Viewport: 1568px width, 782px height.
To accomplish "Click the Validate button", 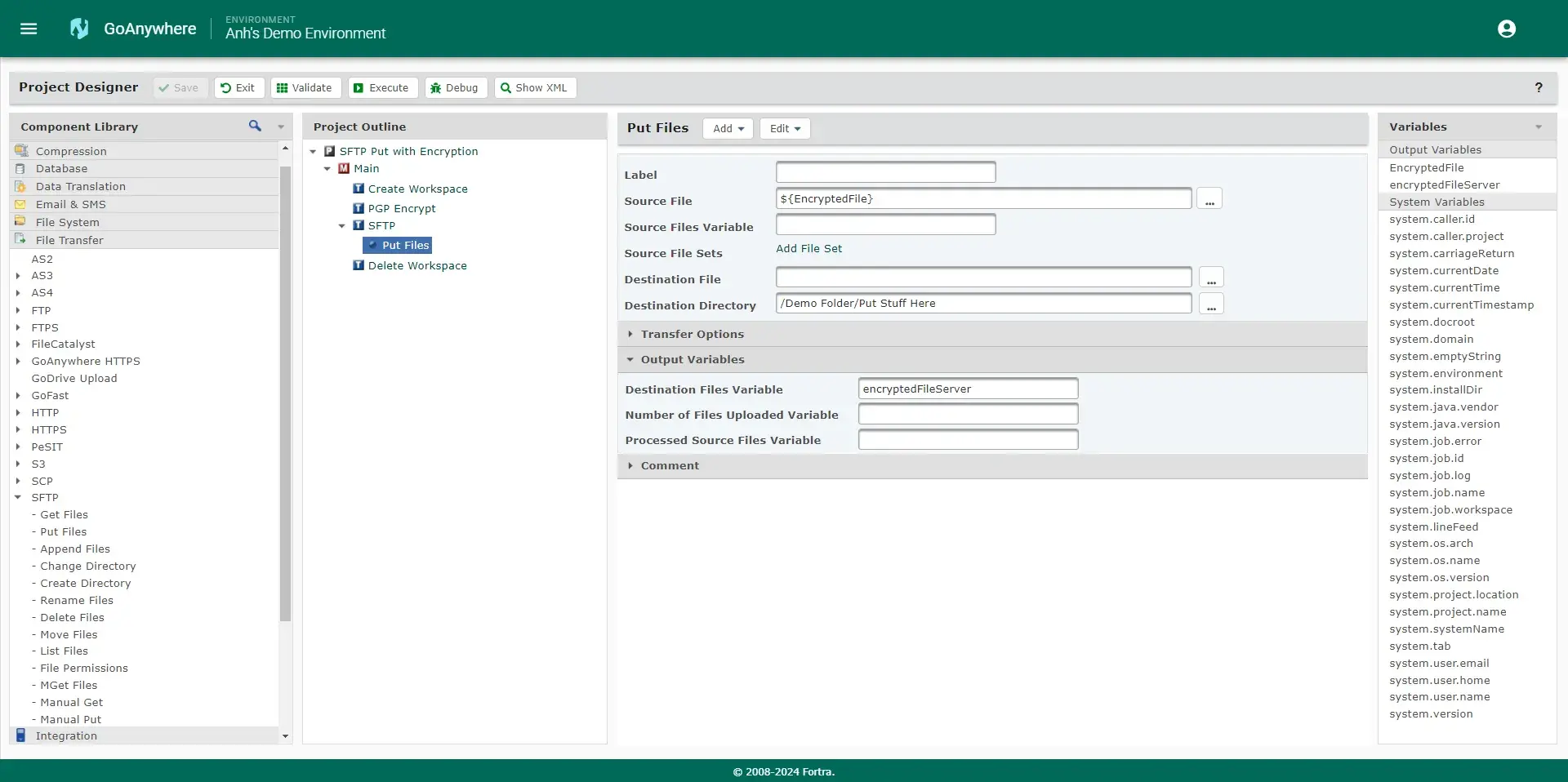I will click(305, 87).
